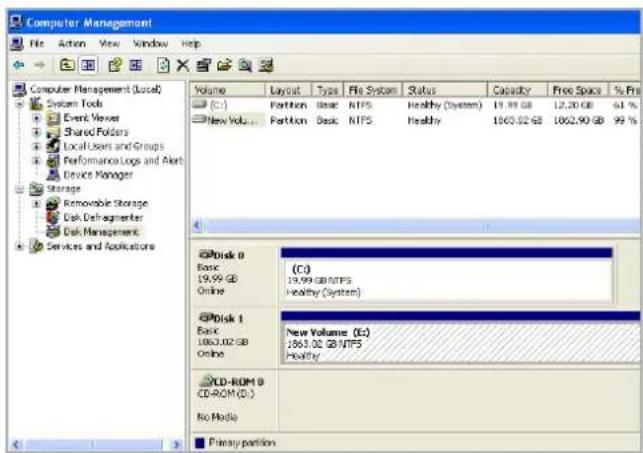Sort by the Free Space column header
Image resolution: width=643 pixels, height=453 pixels.
point(578,90)
